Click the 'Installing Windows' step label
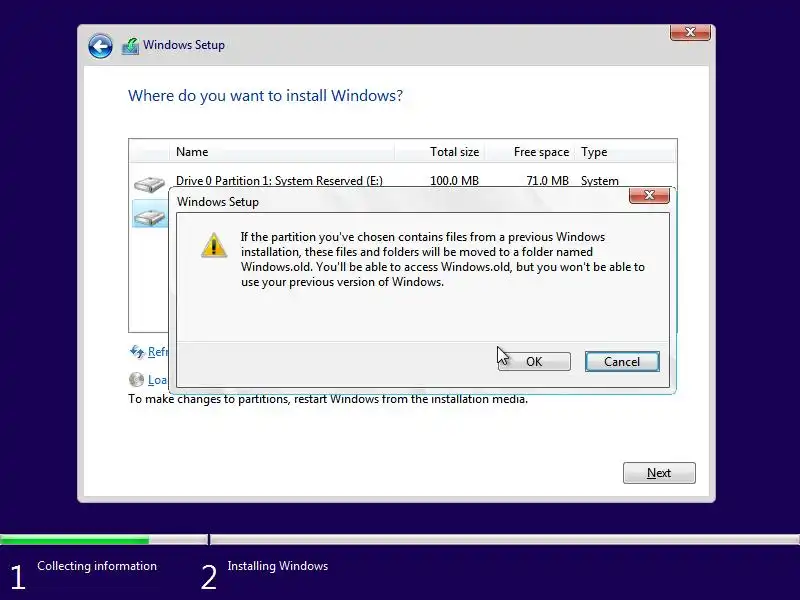The width and height of the screenshot is (800, 600). point(278,566)
